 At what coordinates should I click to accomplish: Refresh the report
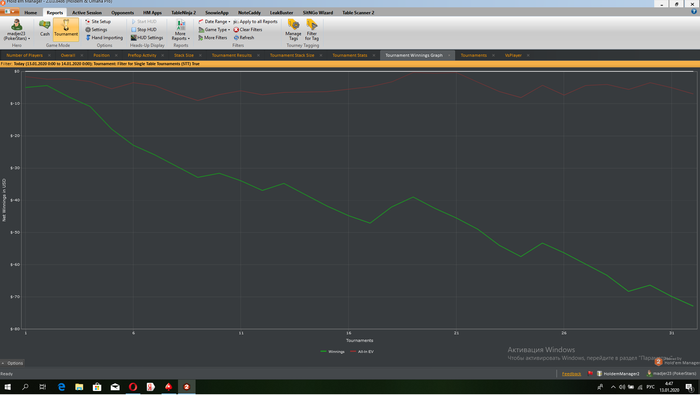click(244, 37)
